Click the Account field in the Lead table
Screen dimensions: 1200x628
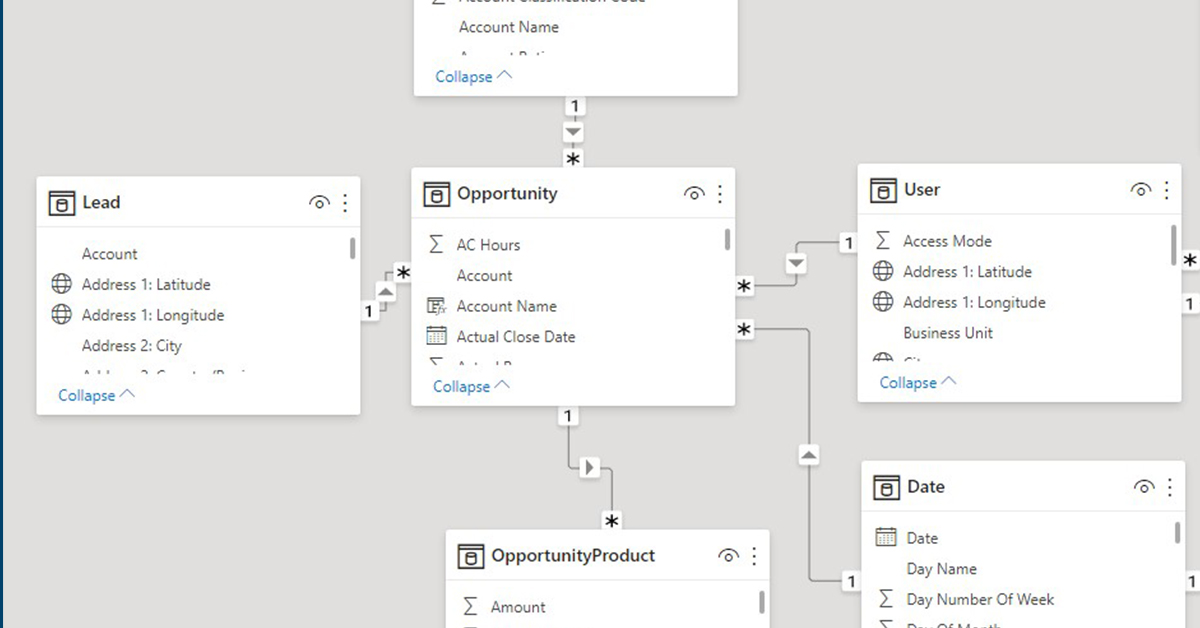click(110, 253)
